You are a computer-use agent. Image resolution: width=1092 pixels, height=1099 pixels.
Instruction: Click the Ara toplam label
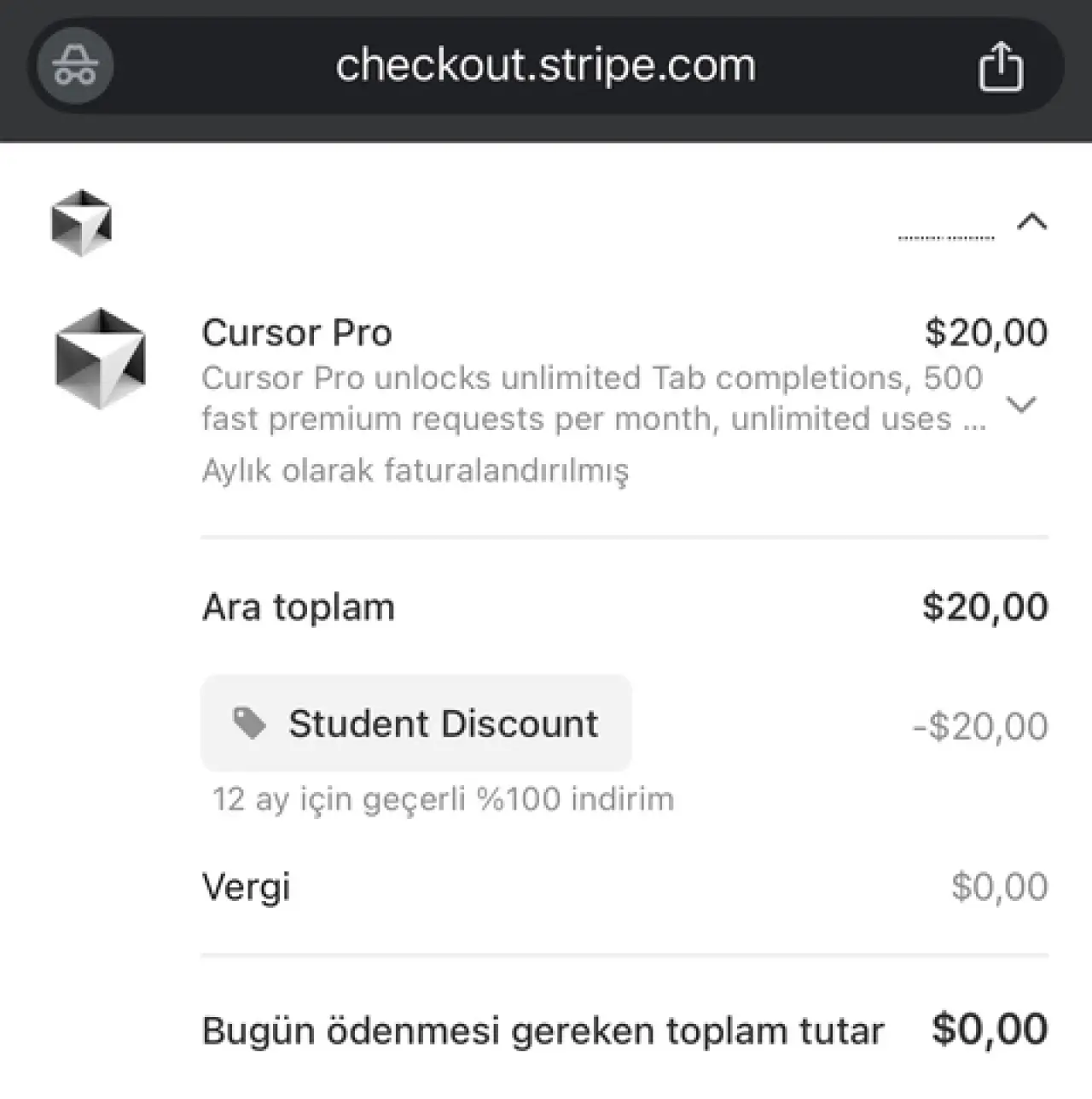pyautogui.click(x=299, y=608)
